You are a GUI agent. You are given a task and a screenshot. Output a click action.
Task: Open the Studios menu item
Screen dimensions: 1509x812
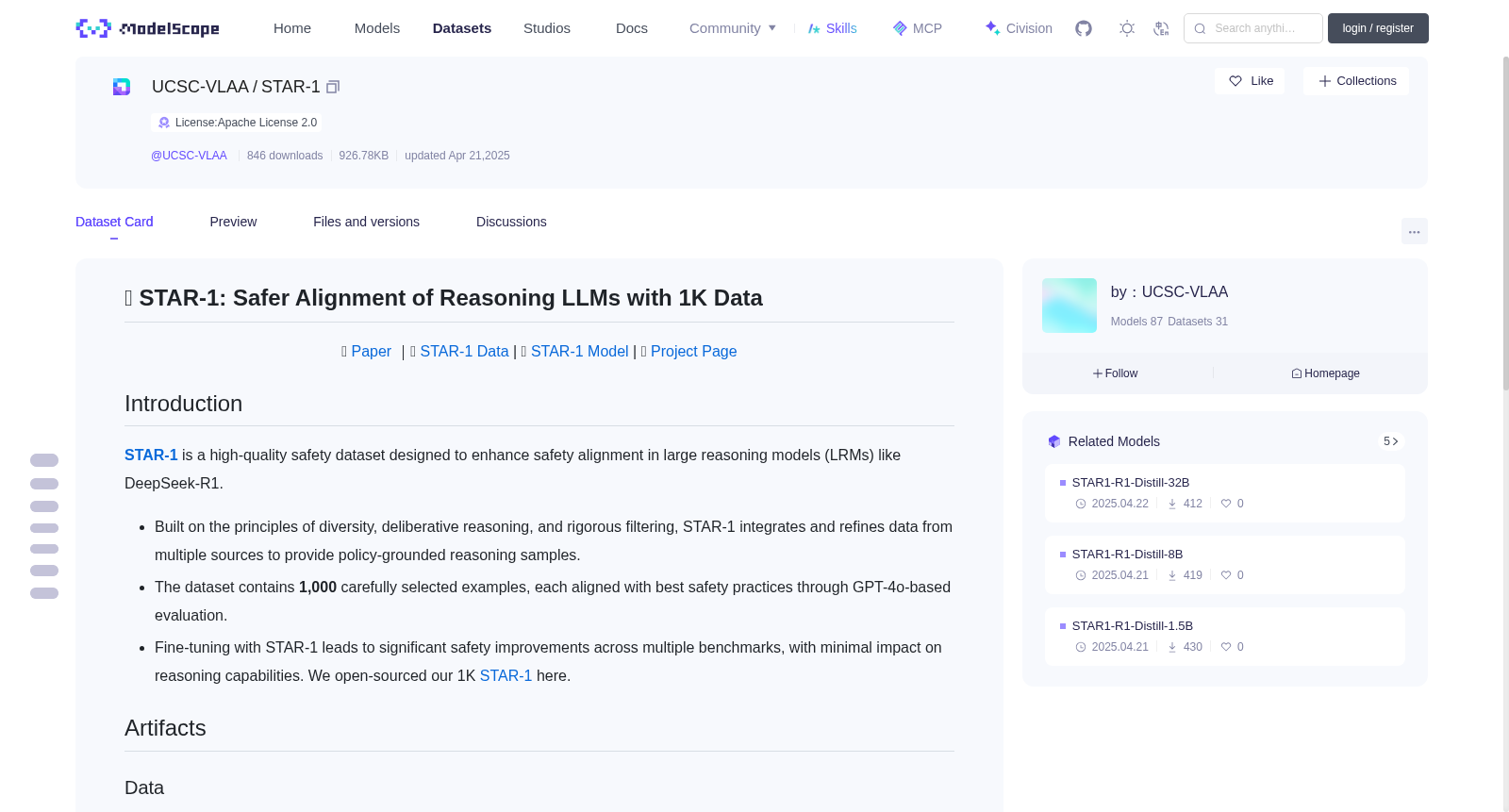click(x=547, y=28)
